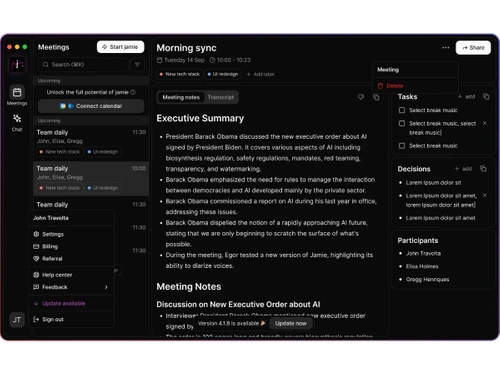Screen dimensions: 500x375
Task: Switch to the Transcript tab
Action: [221, 97]
